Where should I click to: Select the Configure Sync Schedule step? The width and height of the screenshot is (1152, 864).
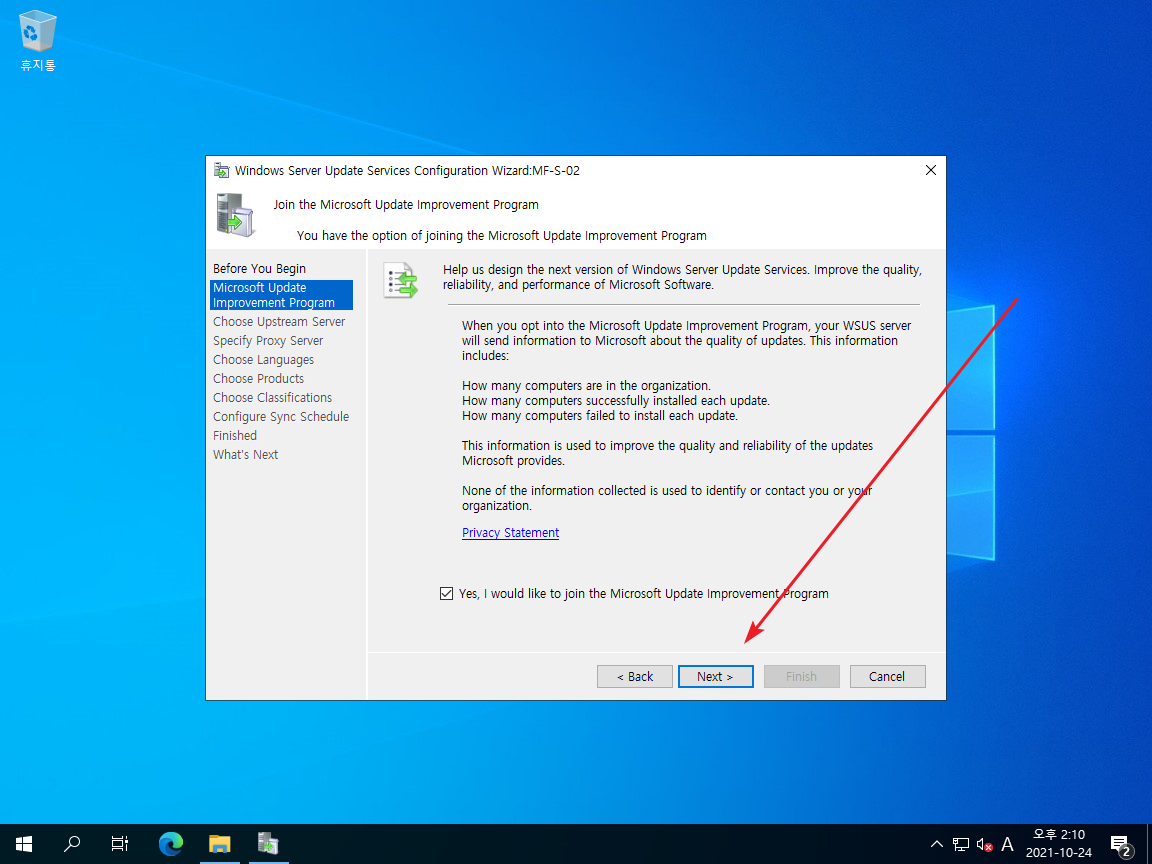[281, 417]
